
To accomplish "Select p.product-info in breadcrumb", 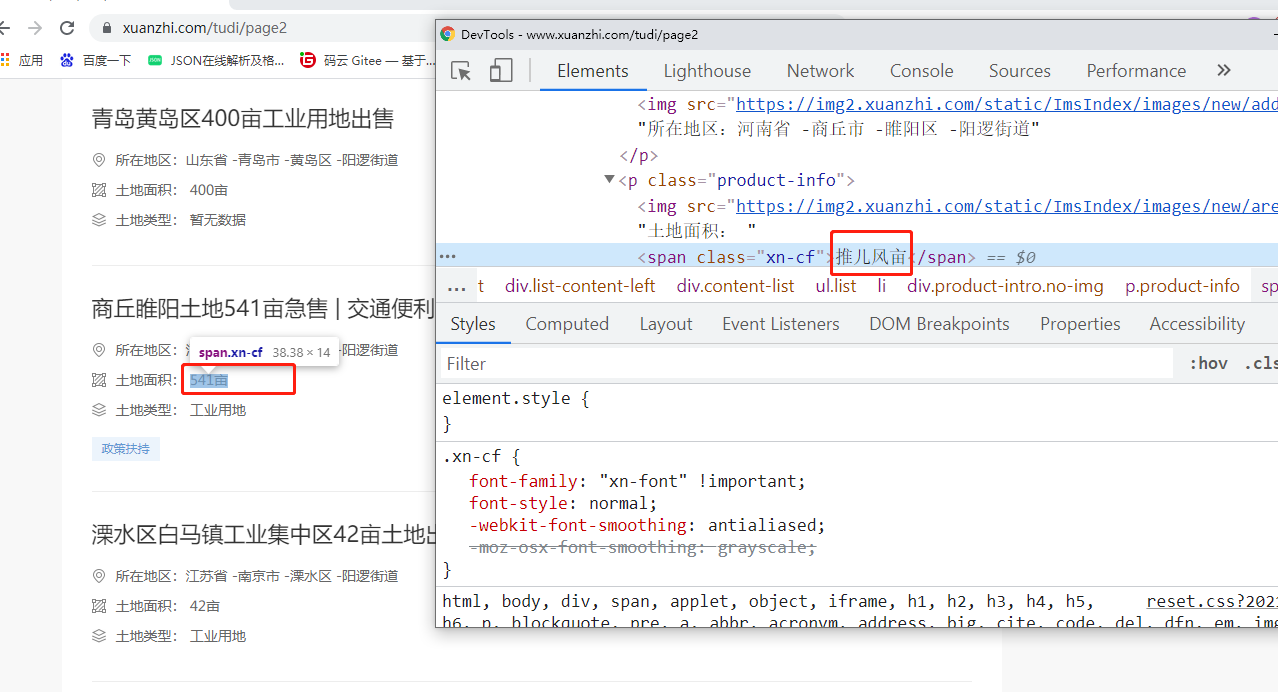I will (x=1183, y=286).
